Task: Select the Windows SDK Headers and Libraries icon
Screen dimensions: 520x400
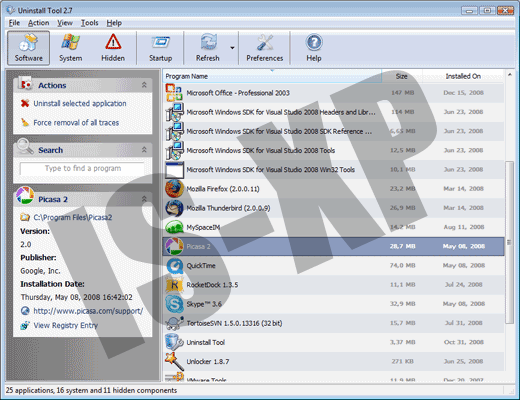Action: tap(174, 112)
